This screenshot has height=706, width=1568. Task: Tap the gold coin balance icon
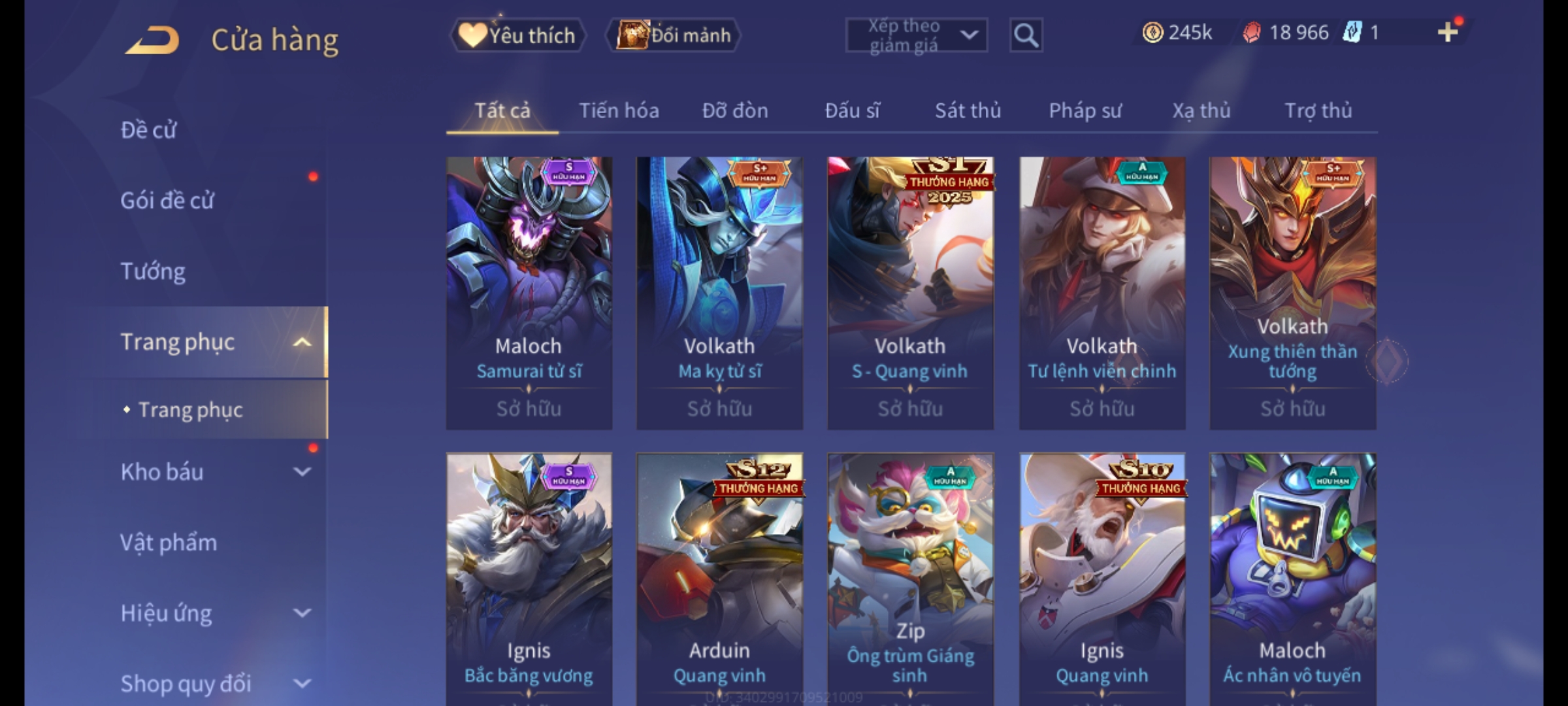click(1152, 33)
